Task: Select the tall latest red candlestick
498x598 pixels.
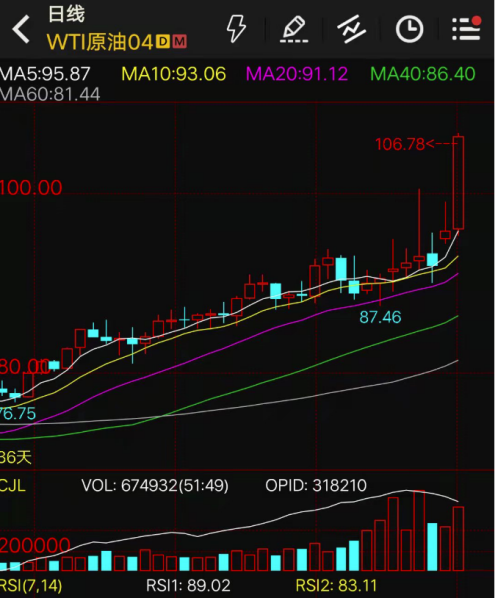Action: coord(459,183)
